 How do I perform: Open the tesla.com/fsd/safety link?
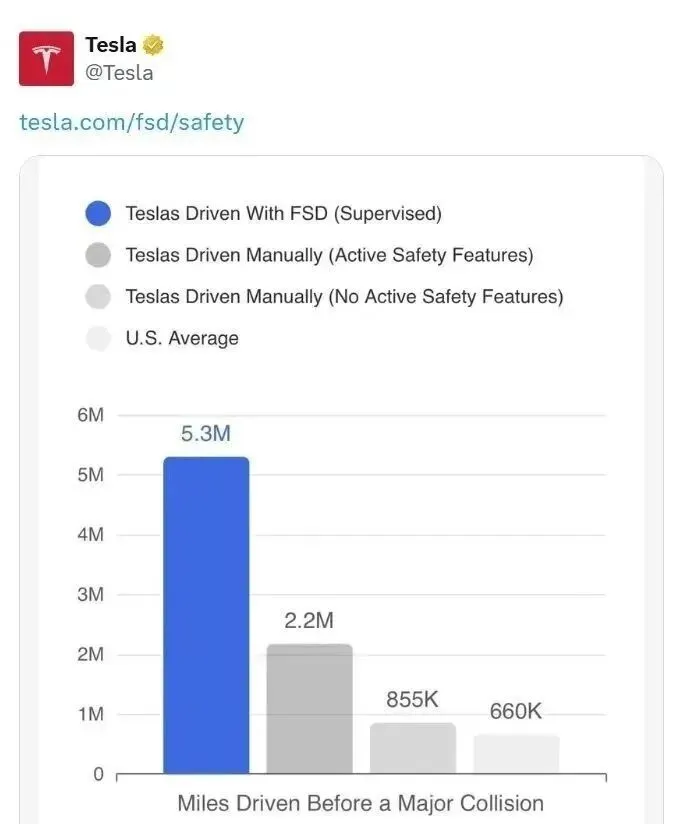132,123
